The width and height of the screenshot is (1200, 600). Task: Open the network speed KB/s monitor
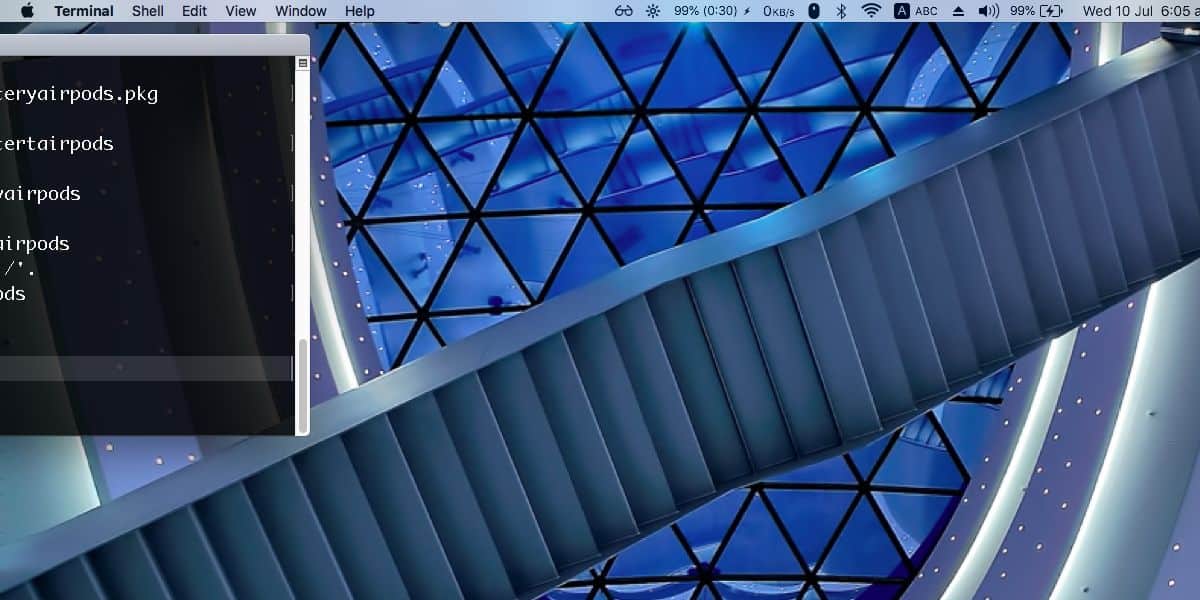tap(780, 11)
